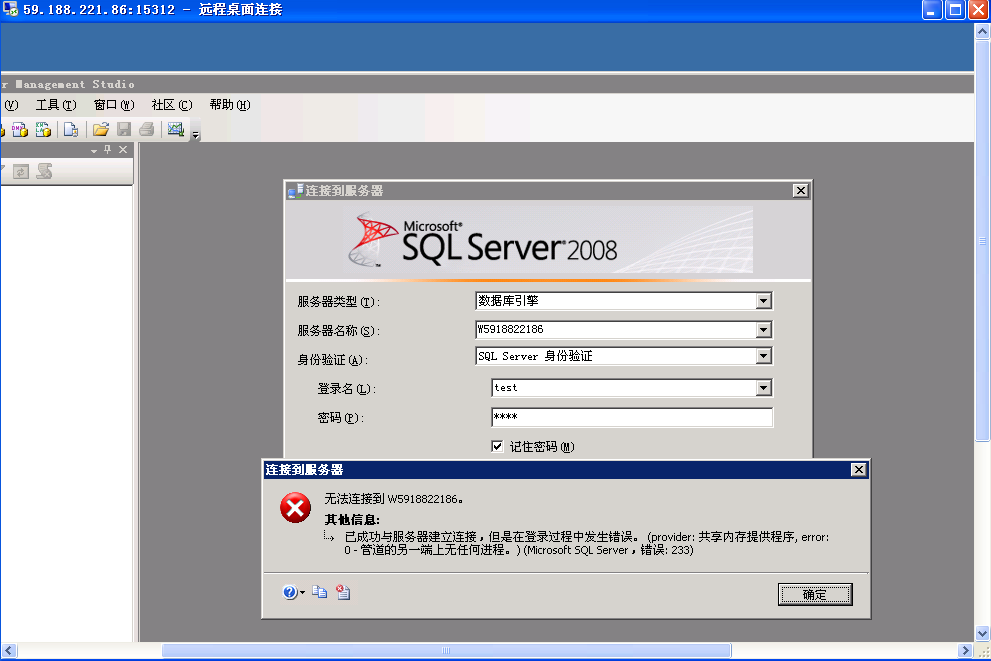Screen dimensions: 991x661
Task: Pin the Object Explorer panel
Action: [107, 150]
